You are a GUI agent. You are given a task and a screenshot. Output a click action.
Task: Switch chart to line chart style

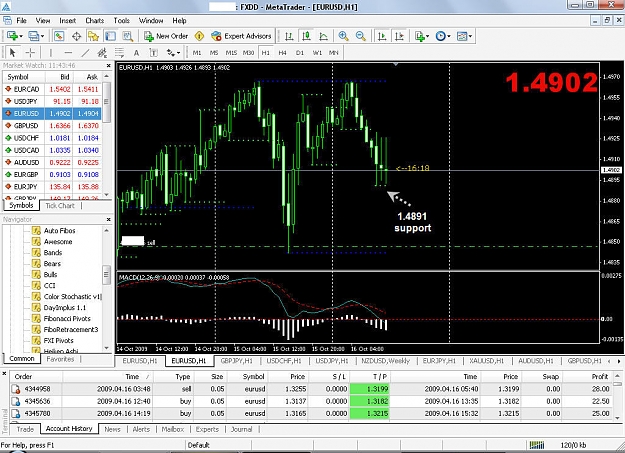tap(323, 36)
